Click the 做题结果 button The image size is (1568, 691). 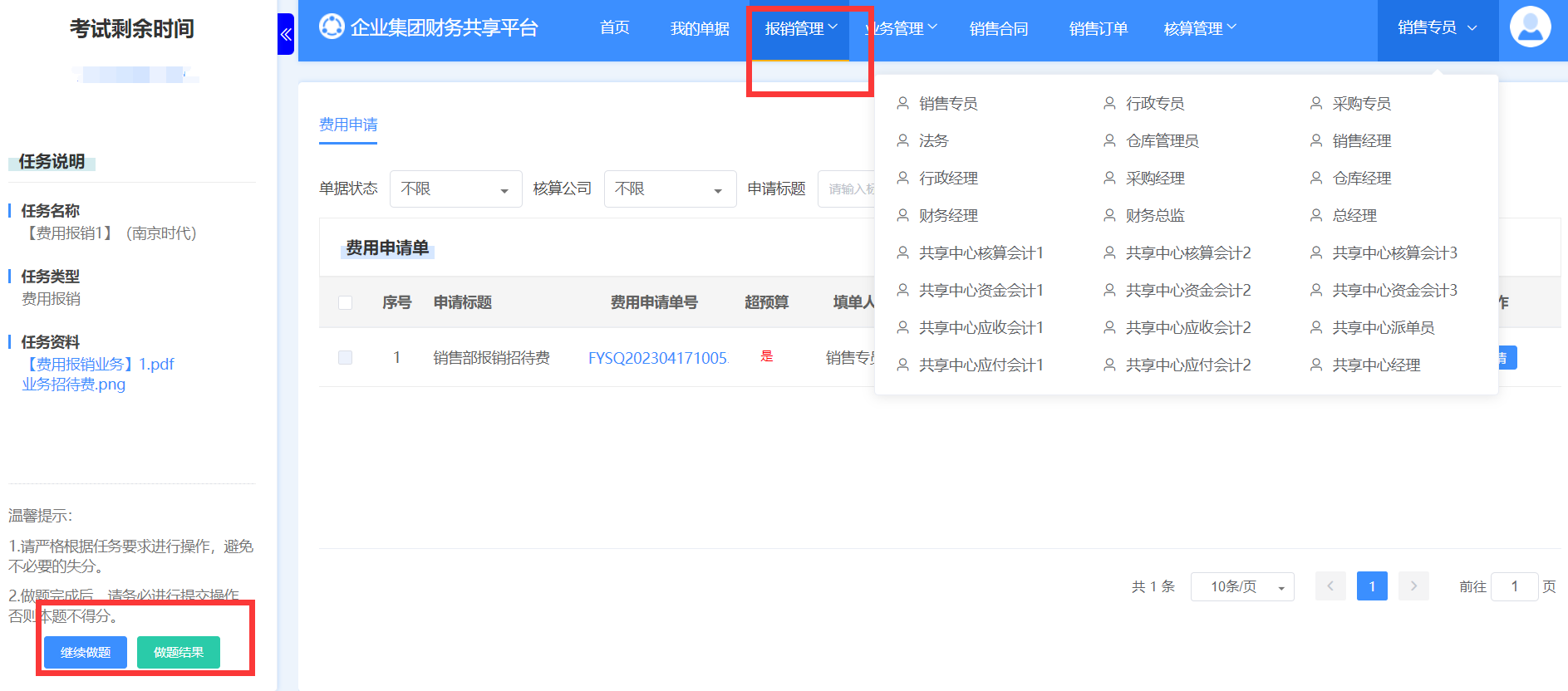[179, 653]
